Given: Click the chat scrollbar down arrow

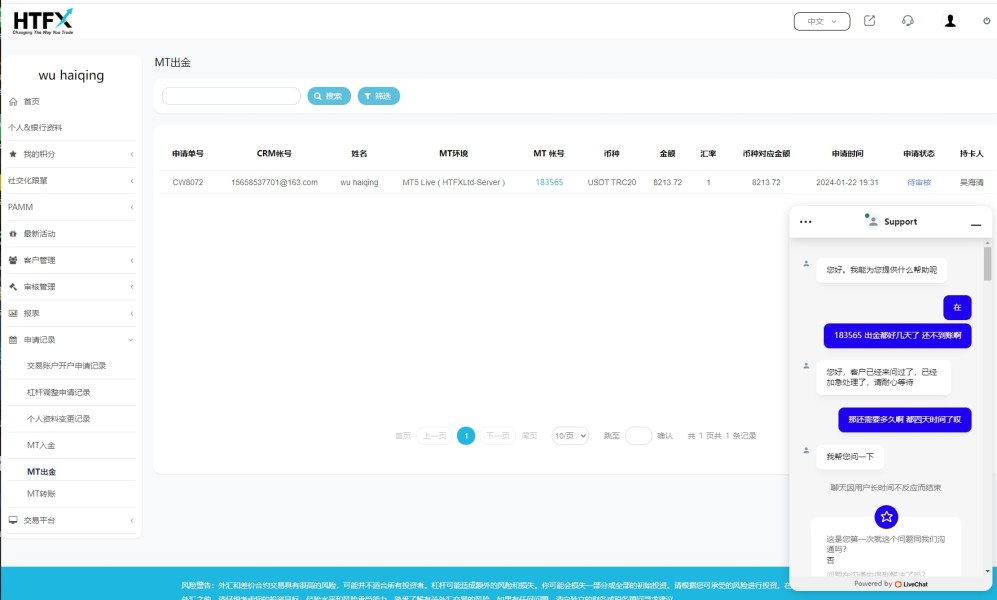Looking at the screenshot, I should point(987,571).
